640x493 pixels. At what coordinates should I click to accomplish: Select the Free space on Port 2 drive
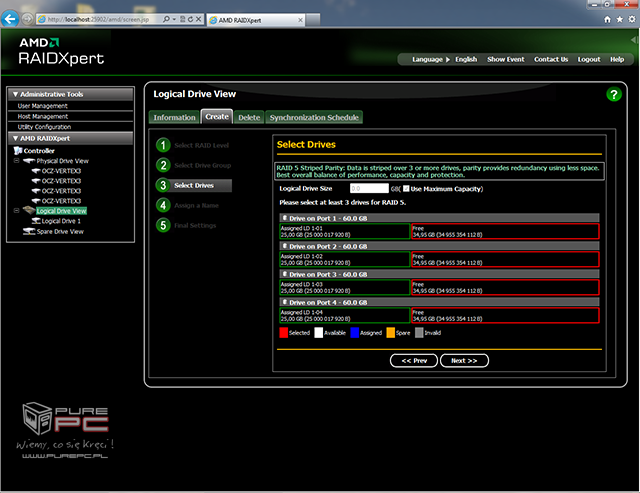[x=505, y=260]
